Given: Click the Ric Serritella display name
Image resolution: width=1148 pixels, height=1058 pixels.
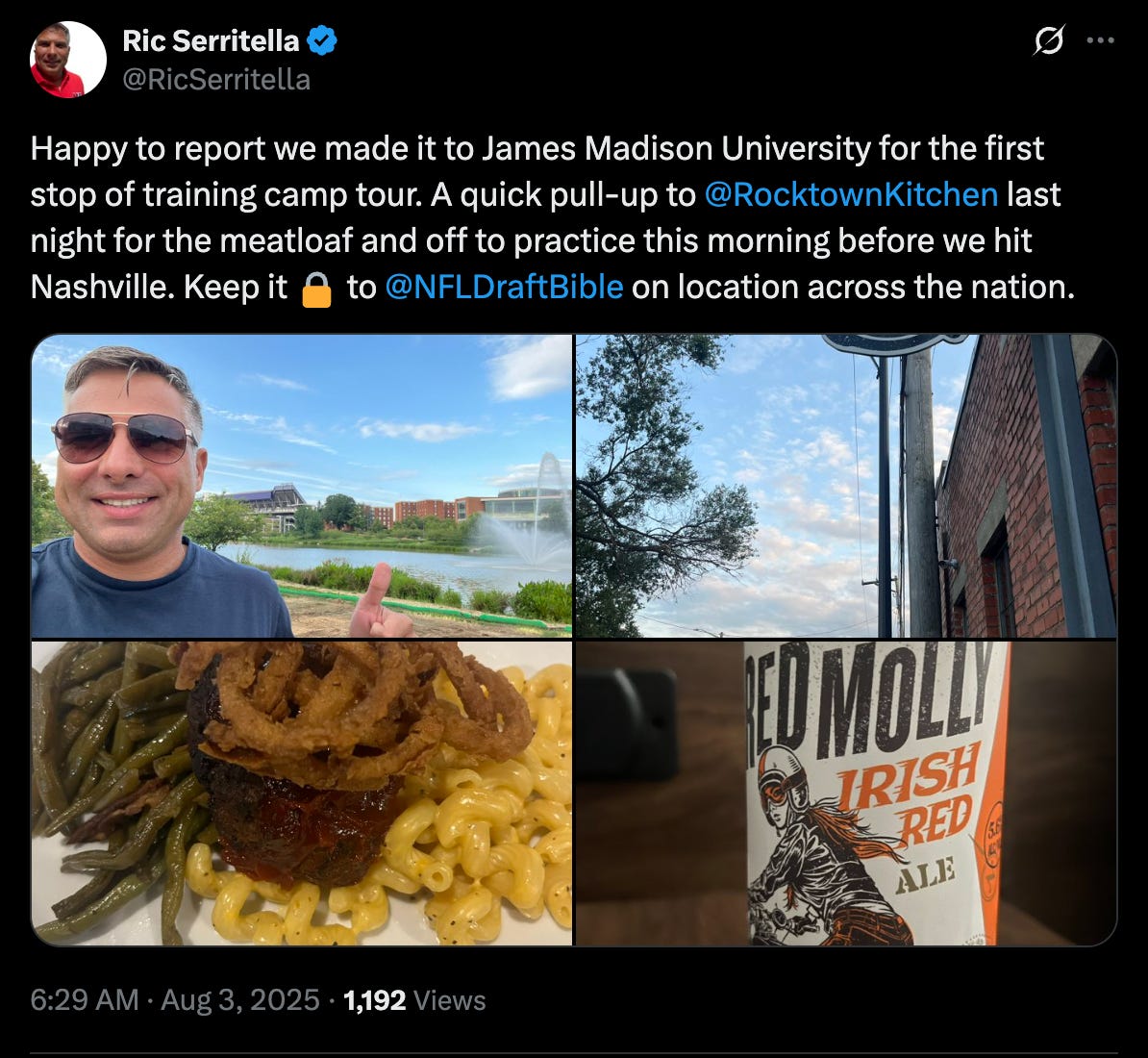Looking at the screenshot, I should click(211, 41).
